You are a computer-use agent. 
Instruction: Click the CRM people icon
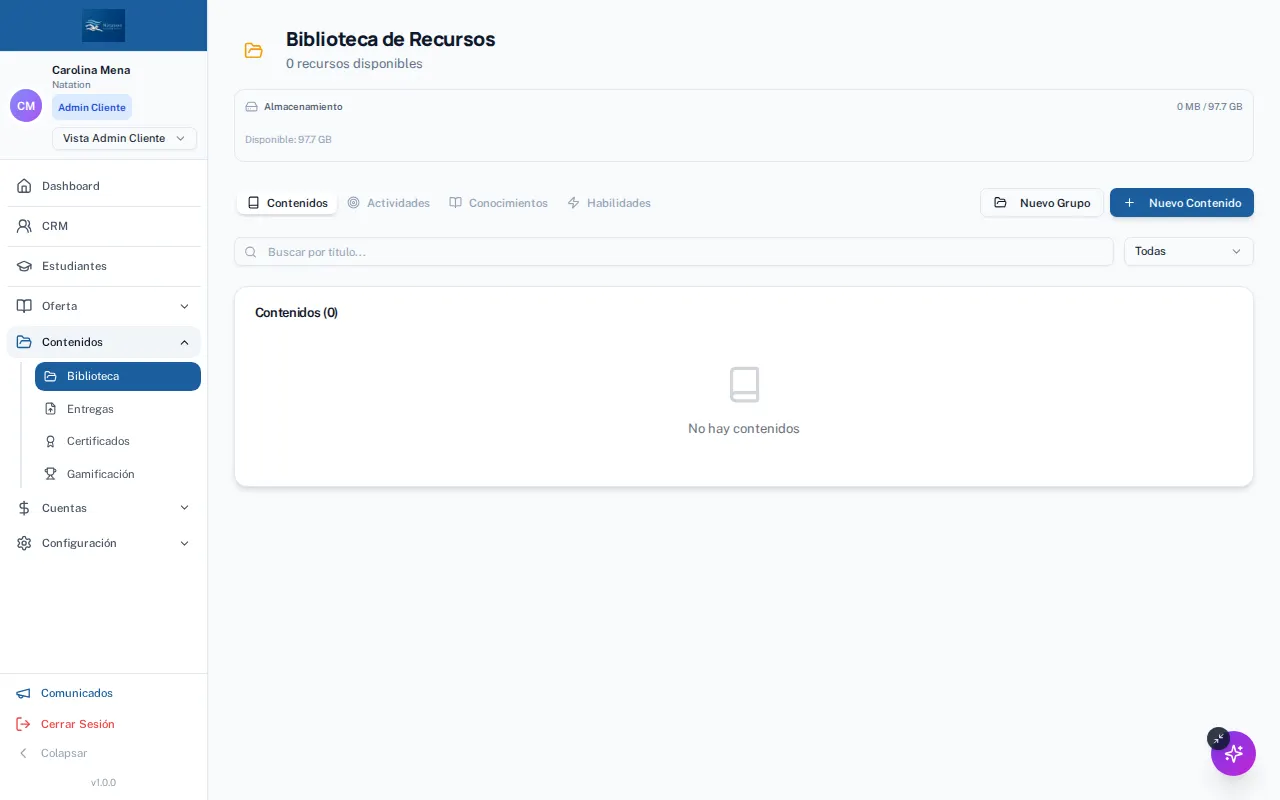click(x=24, y=226)
